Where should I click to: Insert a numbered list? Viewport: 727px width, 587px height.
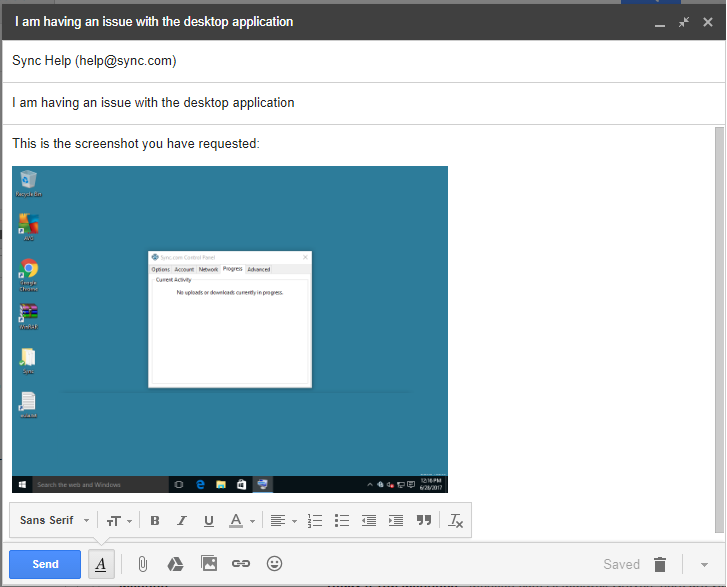(315, 521)
